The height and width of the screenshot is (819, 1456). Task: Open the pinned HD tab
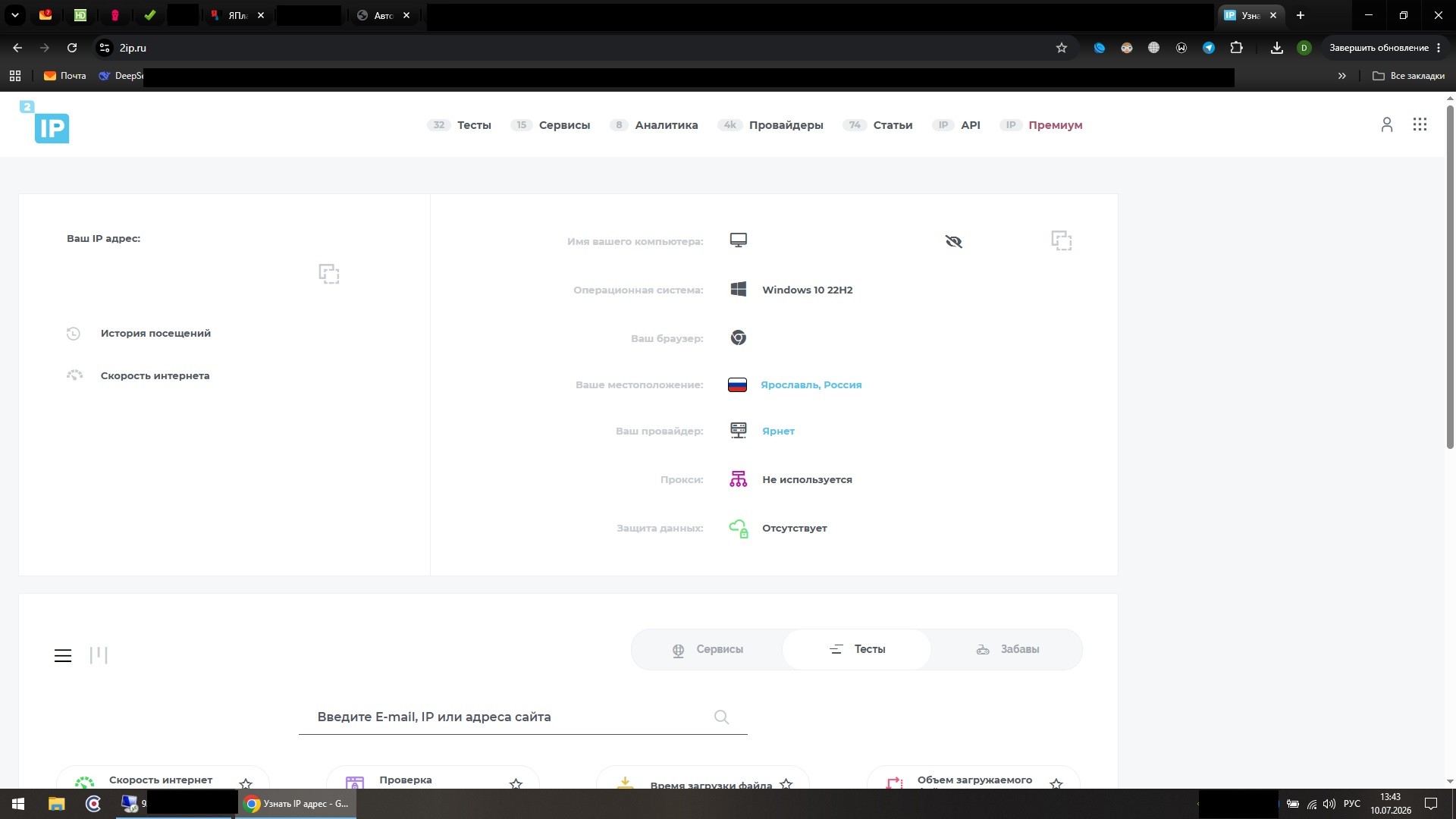click(x=80, y=15)
